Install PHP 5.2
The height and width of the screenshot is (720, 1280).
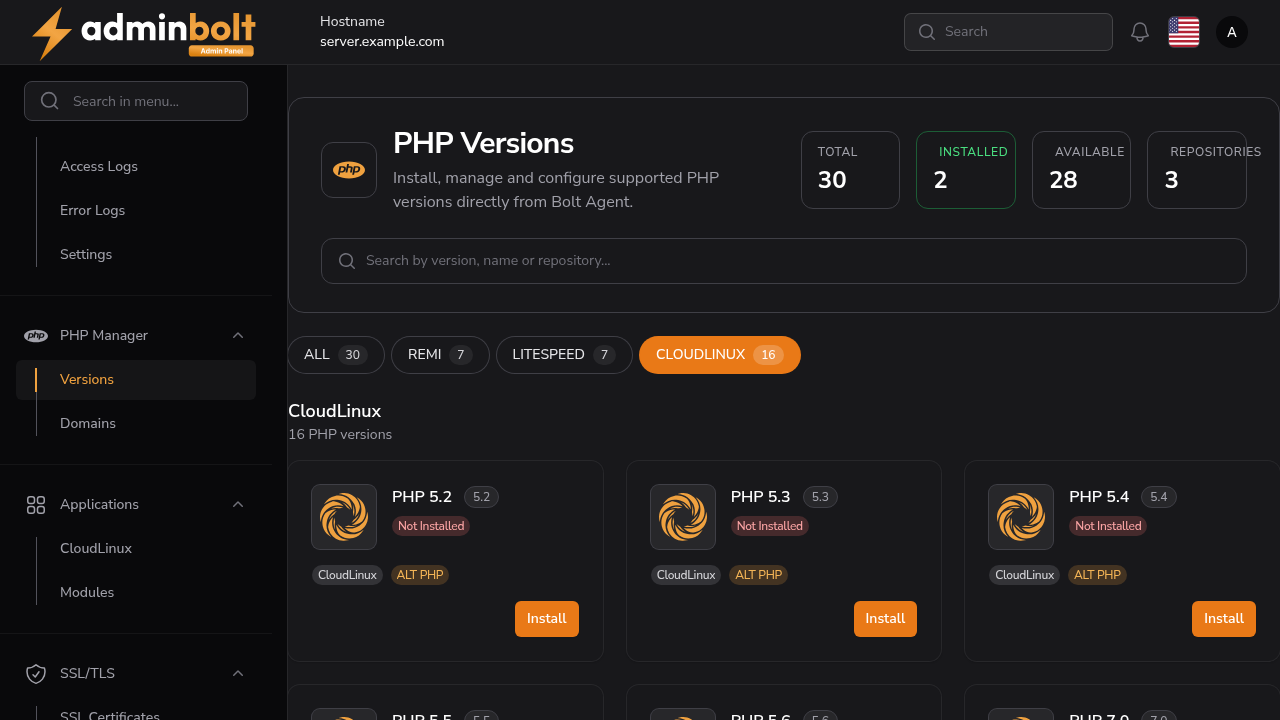(x=547, y=619)
